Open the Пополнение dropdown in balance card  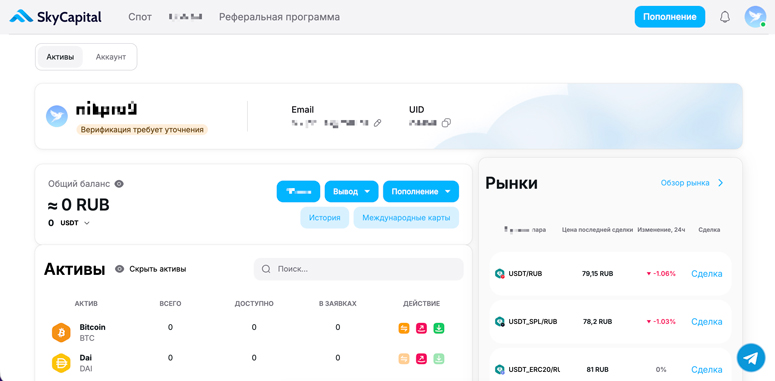(421, 192)
